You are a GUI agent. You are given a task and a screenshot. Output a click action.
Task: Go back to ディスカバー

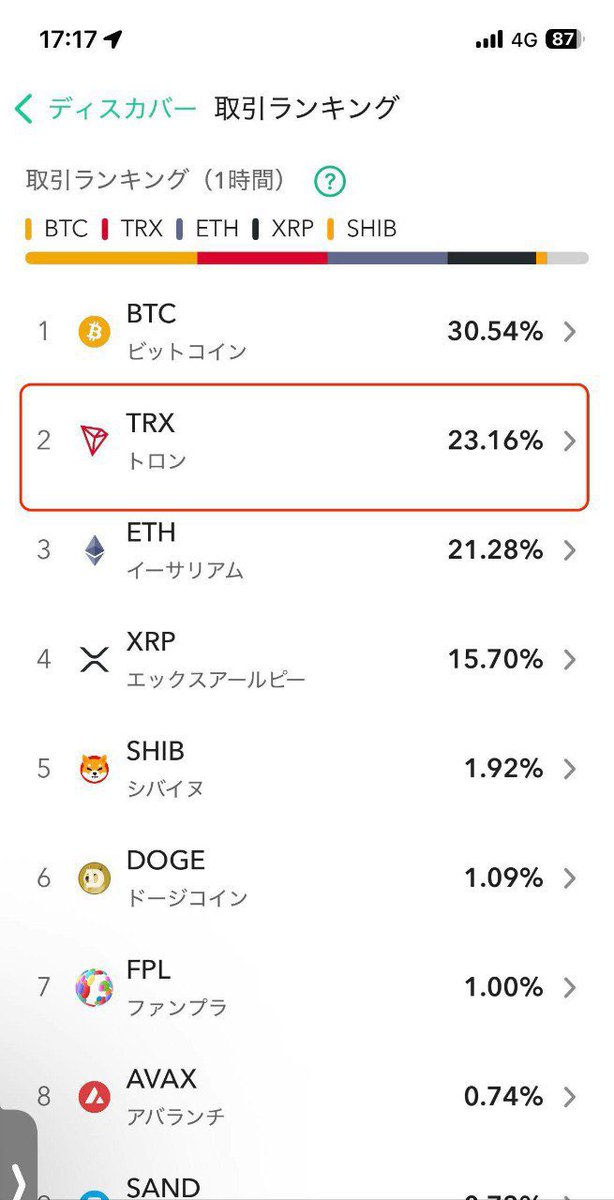[122, 108]
